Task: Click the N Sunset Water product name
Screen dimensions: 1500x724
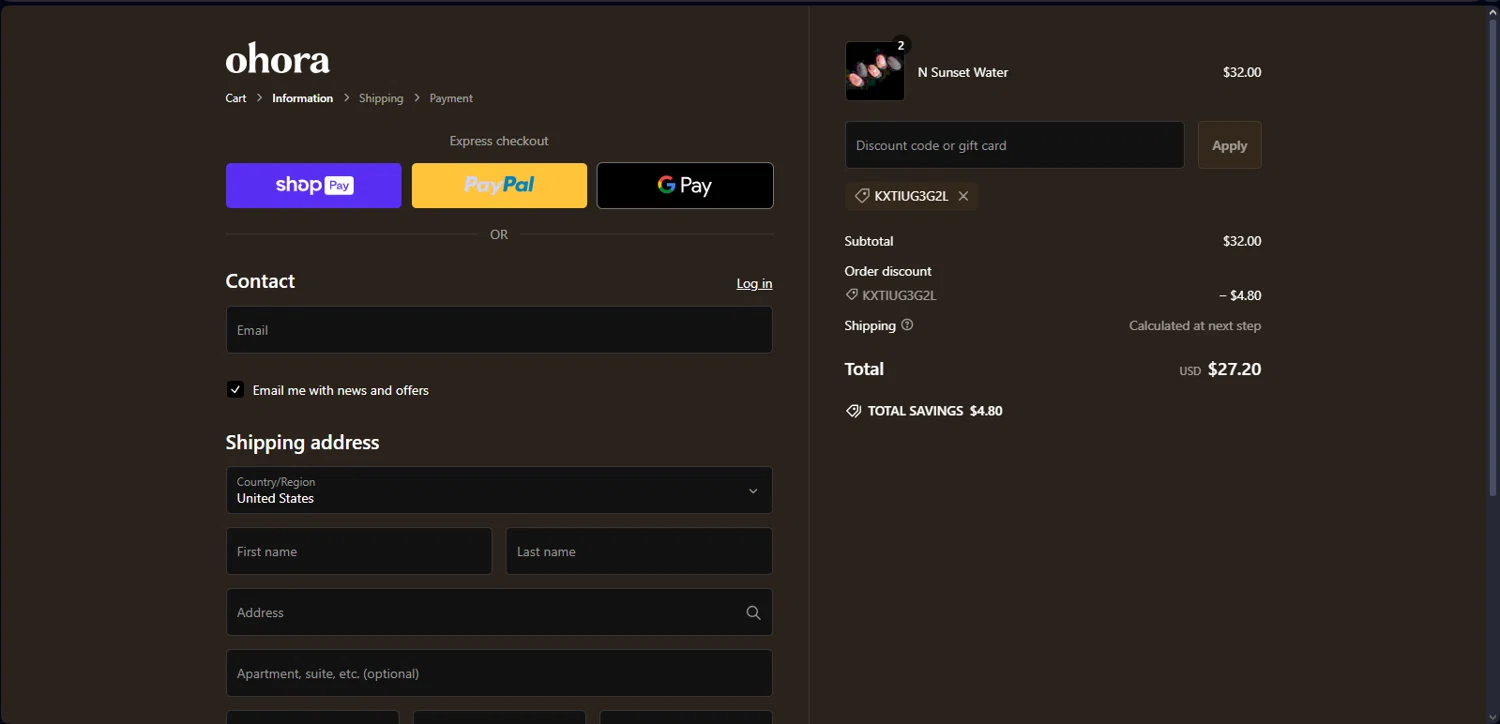Action: coord(963,72)
